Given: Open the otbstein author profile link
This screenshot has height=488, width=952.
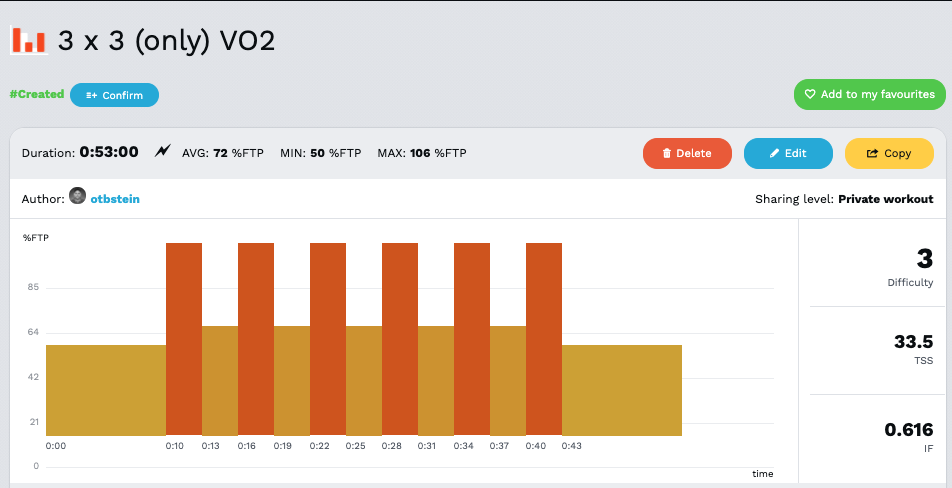Looking at the screenshot, I should point(115,199).
